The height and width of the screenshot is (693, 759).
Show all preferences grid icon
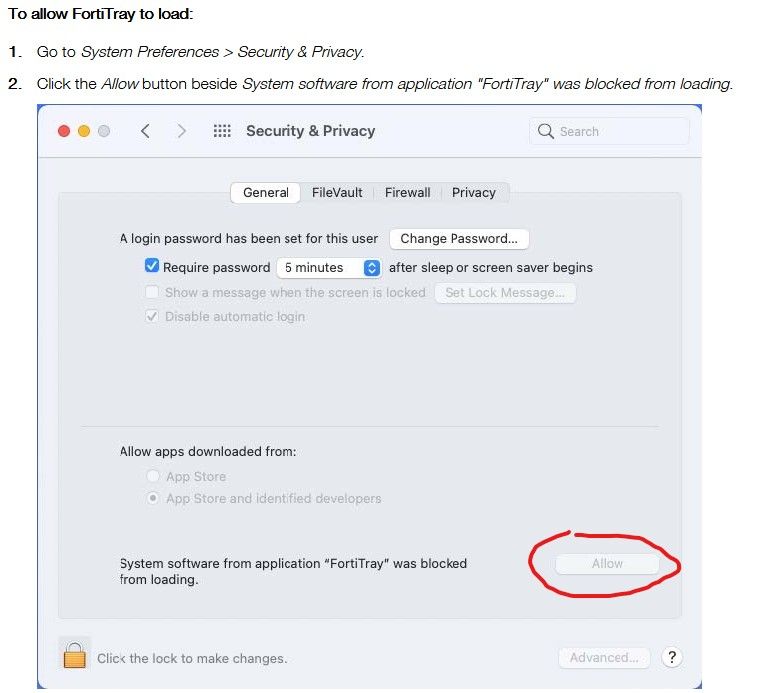coord(222,131)
